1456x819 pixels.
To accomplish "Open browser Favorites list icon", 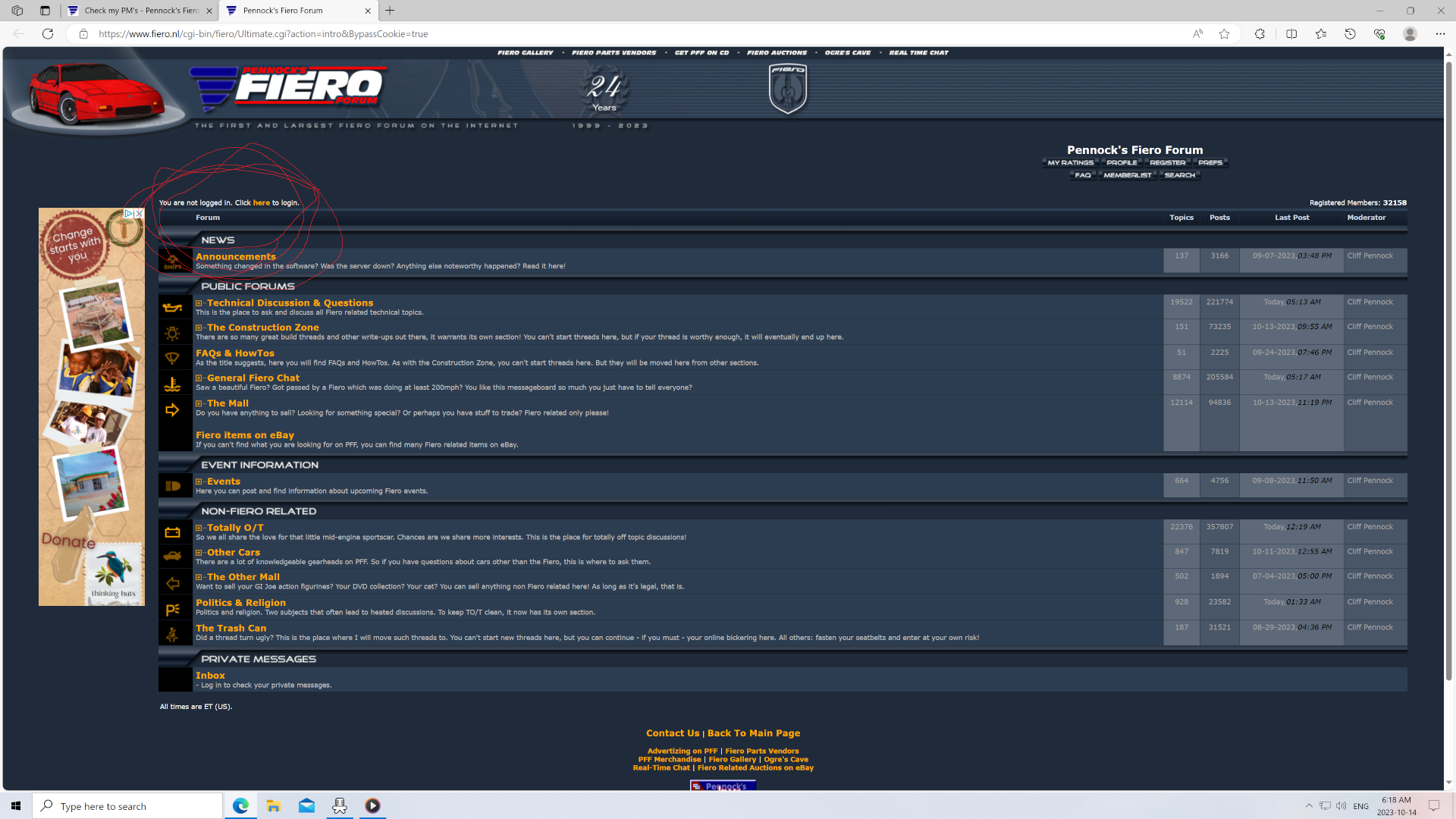I will (x=1321, y=33).
